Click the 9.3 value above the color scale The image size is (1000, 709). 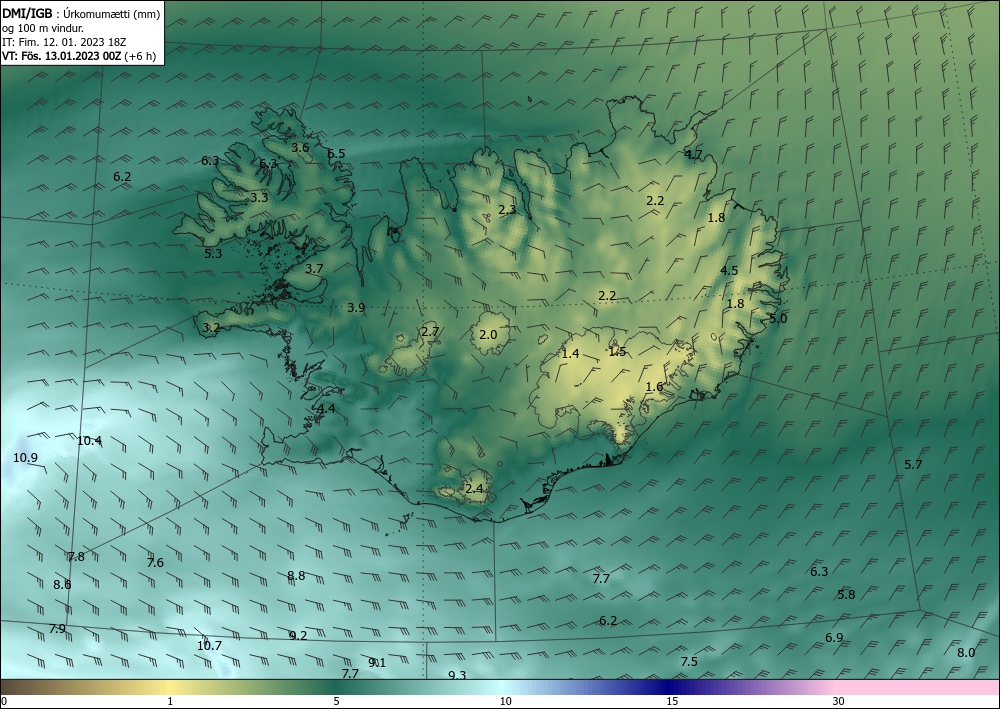(457, 675)
